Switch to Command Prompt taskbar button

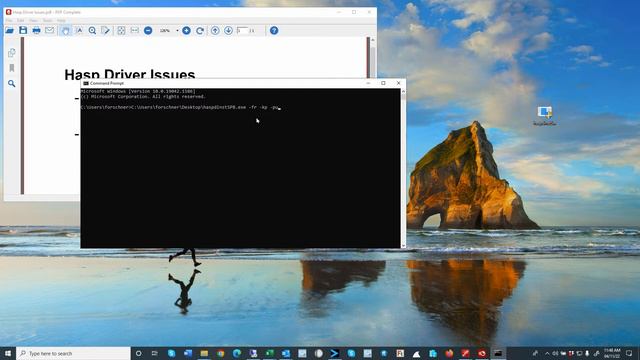click(498, 353)
